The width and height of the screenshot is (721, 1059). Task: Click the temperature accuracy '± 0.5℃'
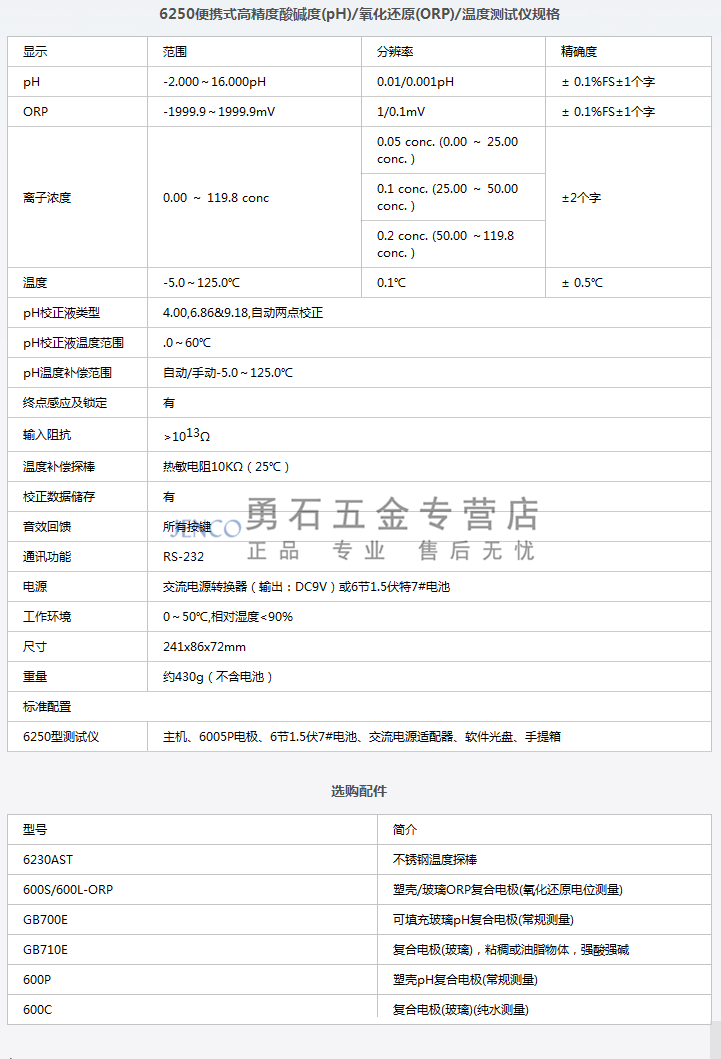click(x=582, y=283)
